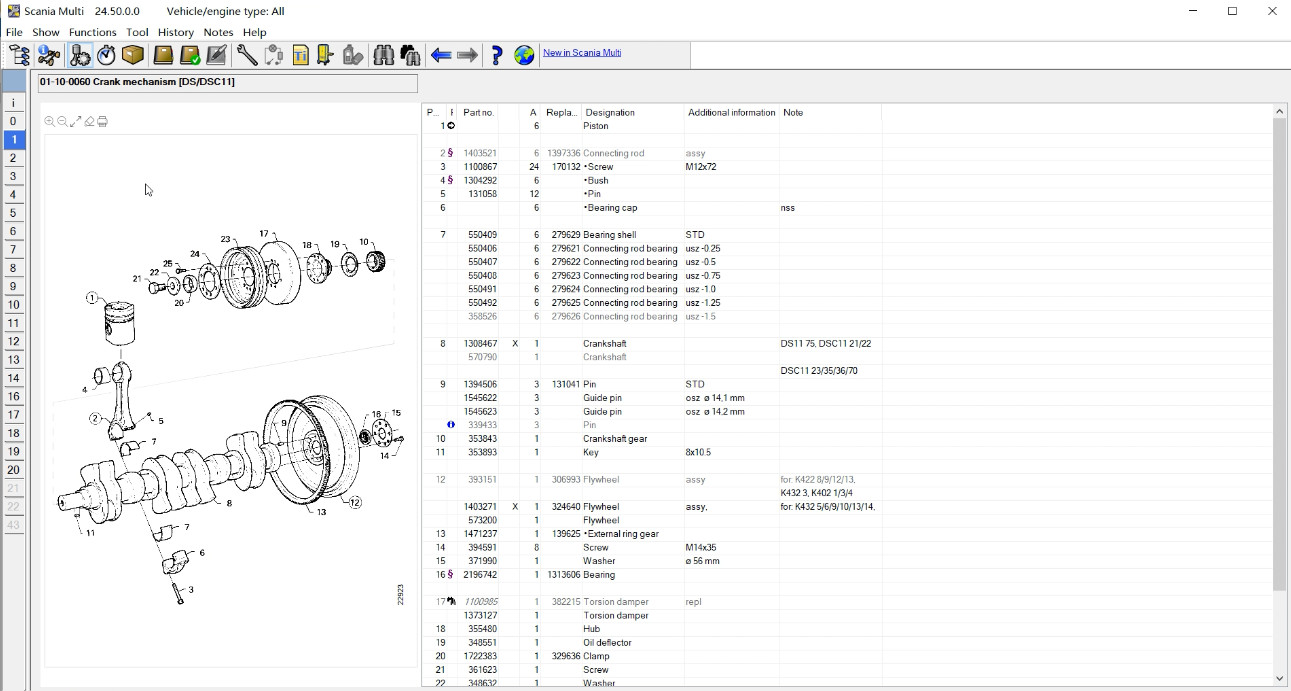Open the Notes menu
This screenshot has height=691, width=1291.
click(218, 32)
